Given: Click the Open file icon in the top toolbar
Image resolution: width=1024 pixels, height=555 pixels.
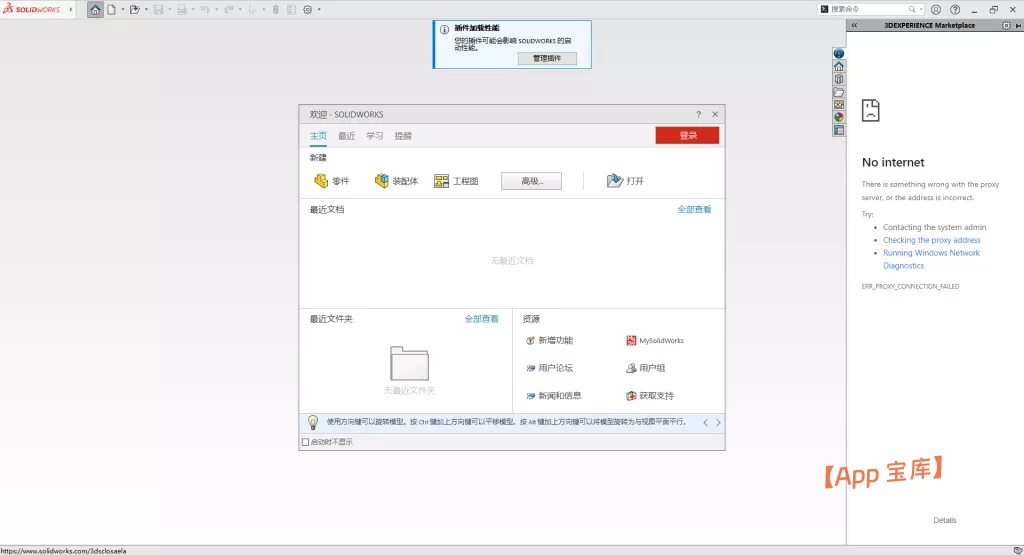Looking at the screenshot, I should point(135,10).
